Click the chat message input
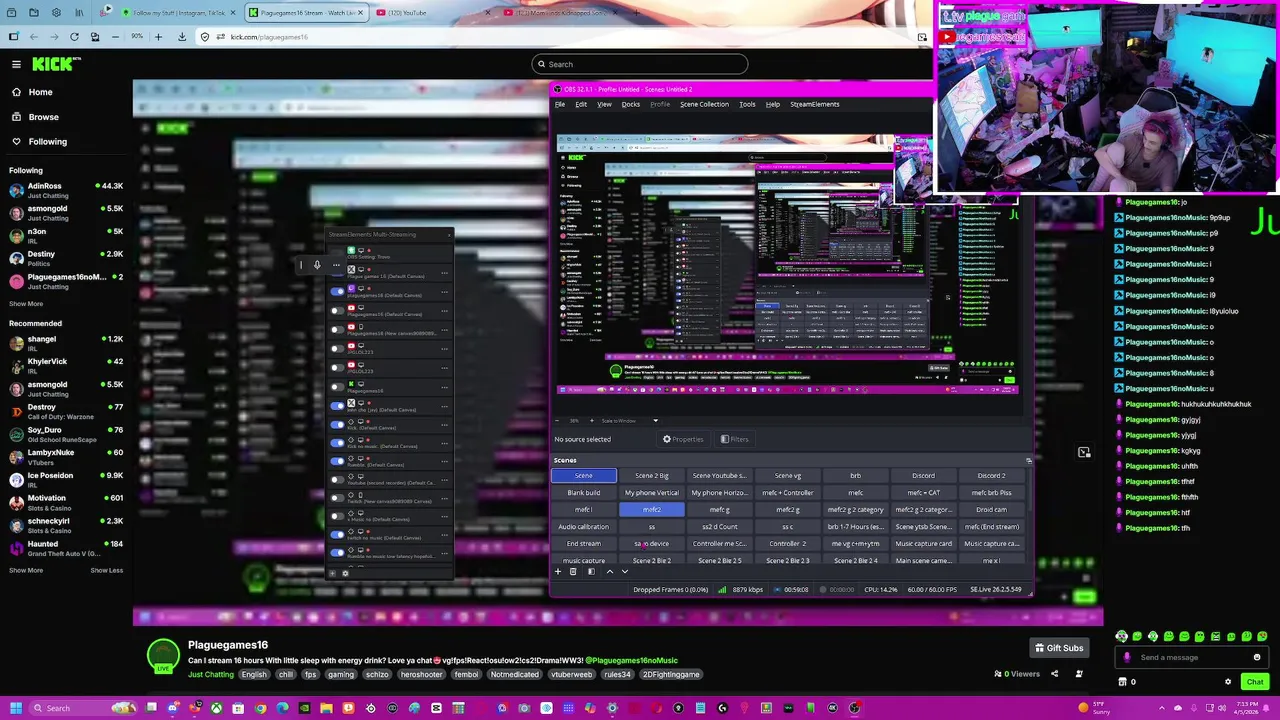1280x720 pixels. [x=1190, y=657]
